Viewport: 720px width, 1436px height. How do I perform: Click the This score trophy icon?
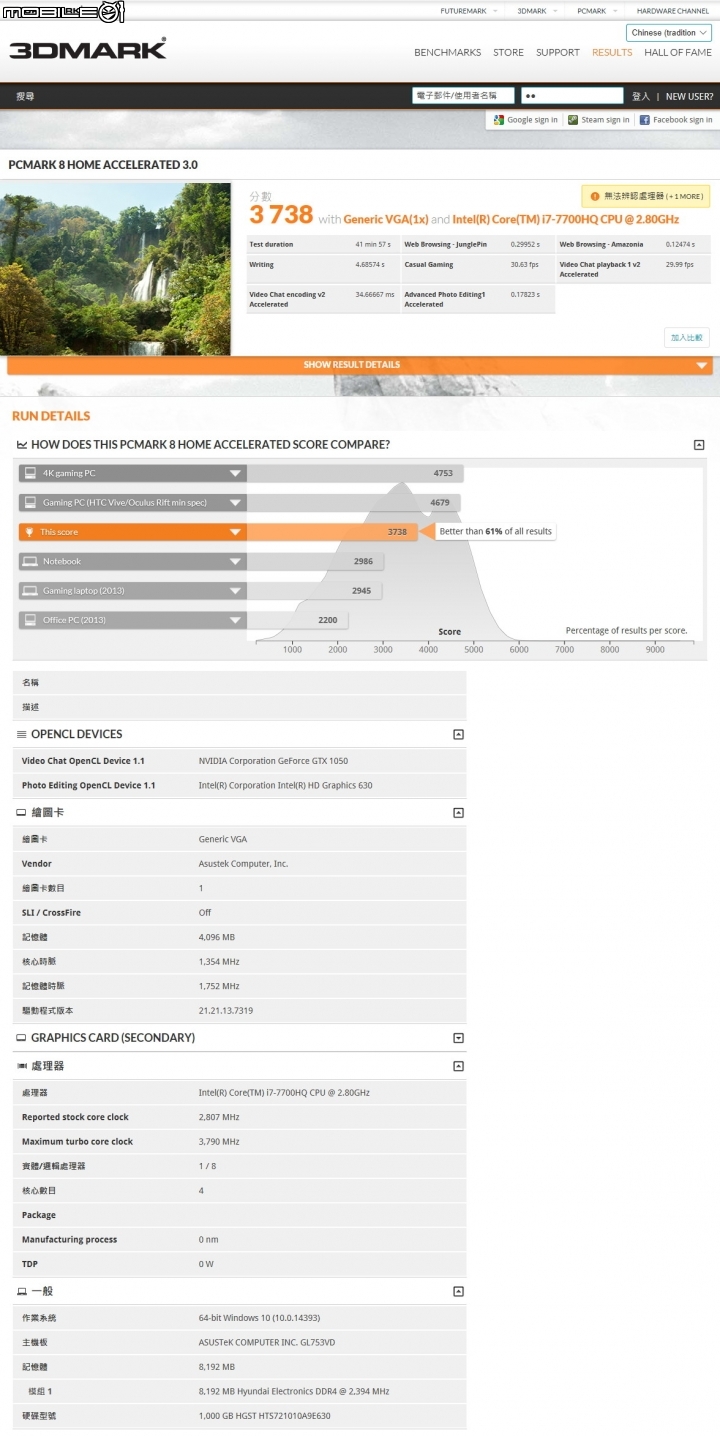point(29,532)
